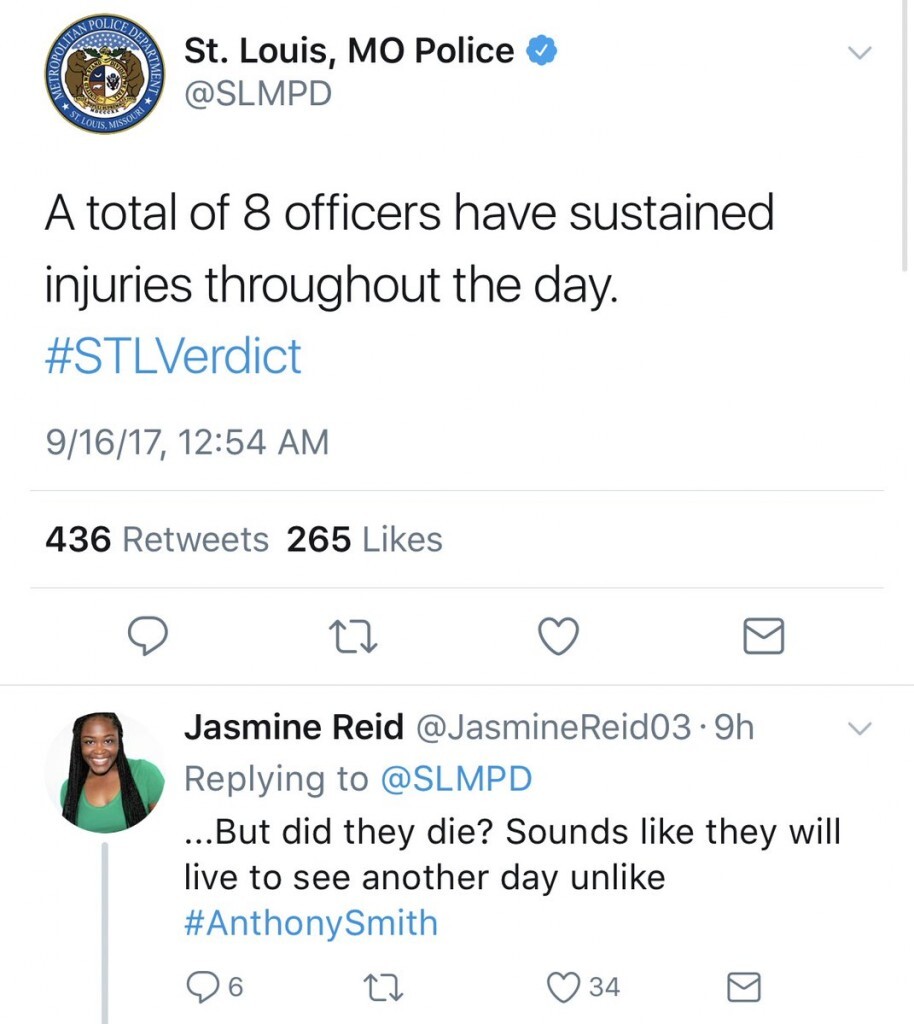Open @SLMPD mention in Replying to line
The width and height of the screenshot is (914, 1024).
tap(456, 780)
